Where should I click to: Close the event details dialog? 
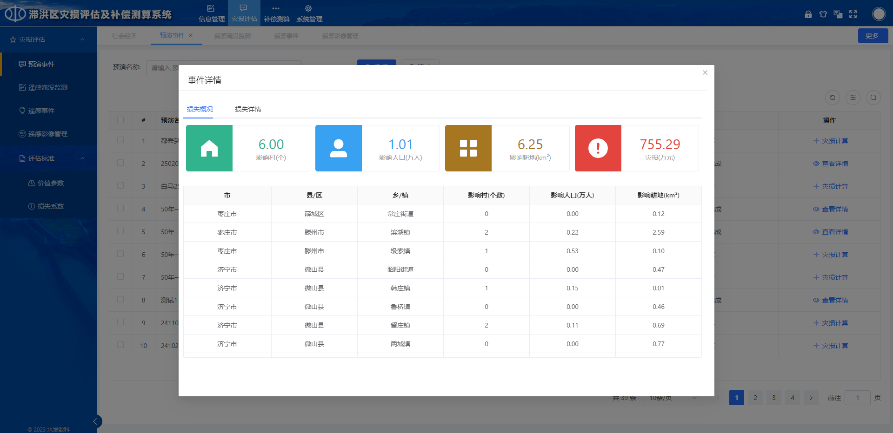(x=704, y=73)
